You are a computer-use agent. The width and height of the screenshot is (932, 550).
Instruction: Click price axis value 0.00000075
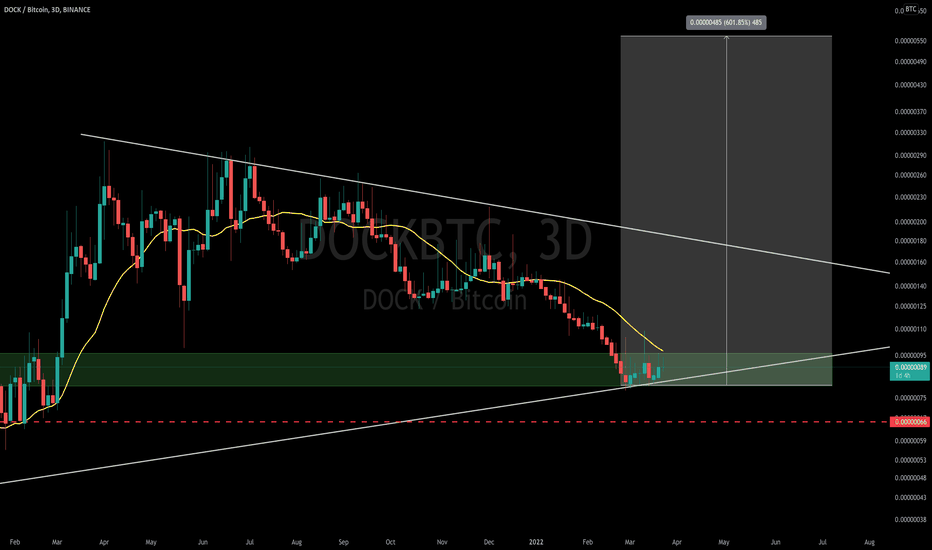[x=910, y=397]
